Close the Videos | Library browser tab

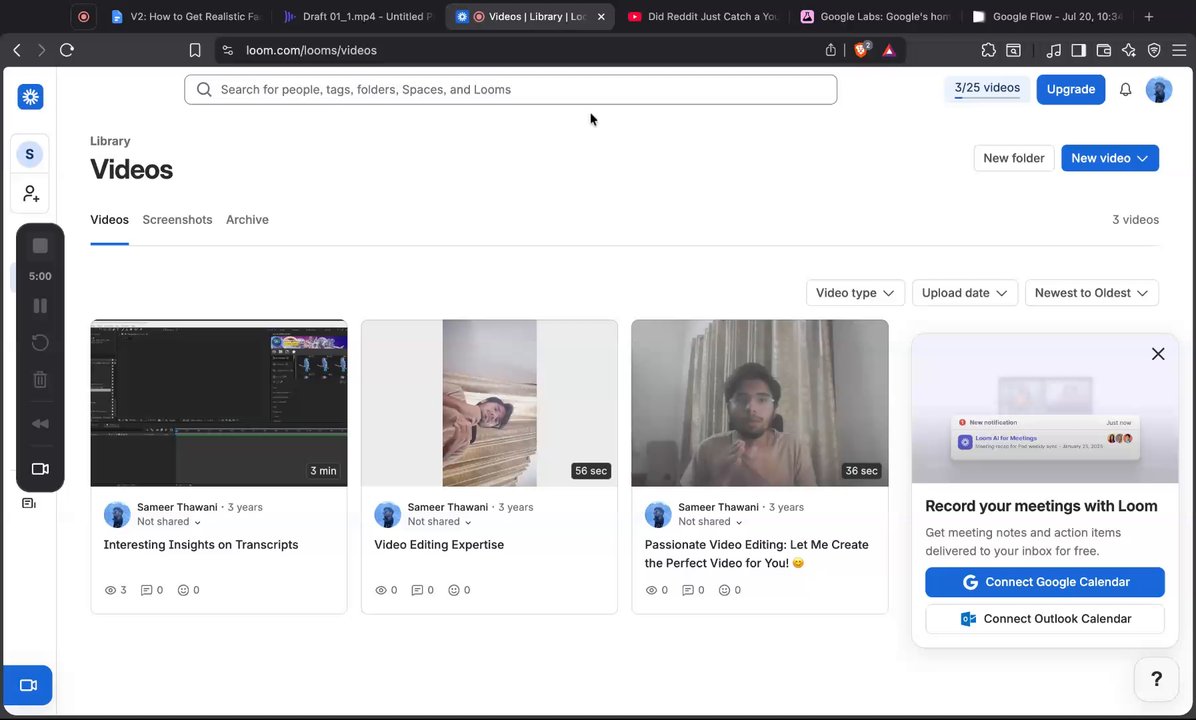[x=601, y=17]
